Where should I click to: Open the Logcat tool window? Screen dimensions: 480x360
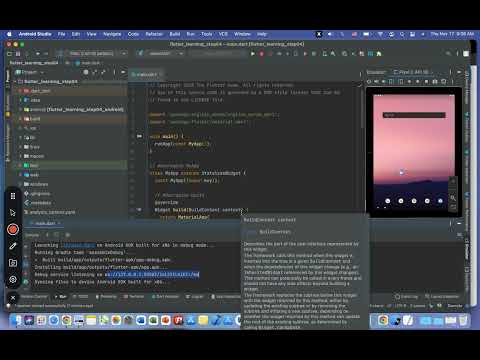[194, 296]
